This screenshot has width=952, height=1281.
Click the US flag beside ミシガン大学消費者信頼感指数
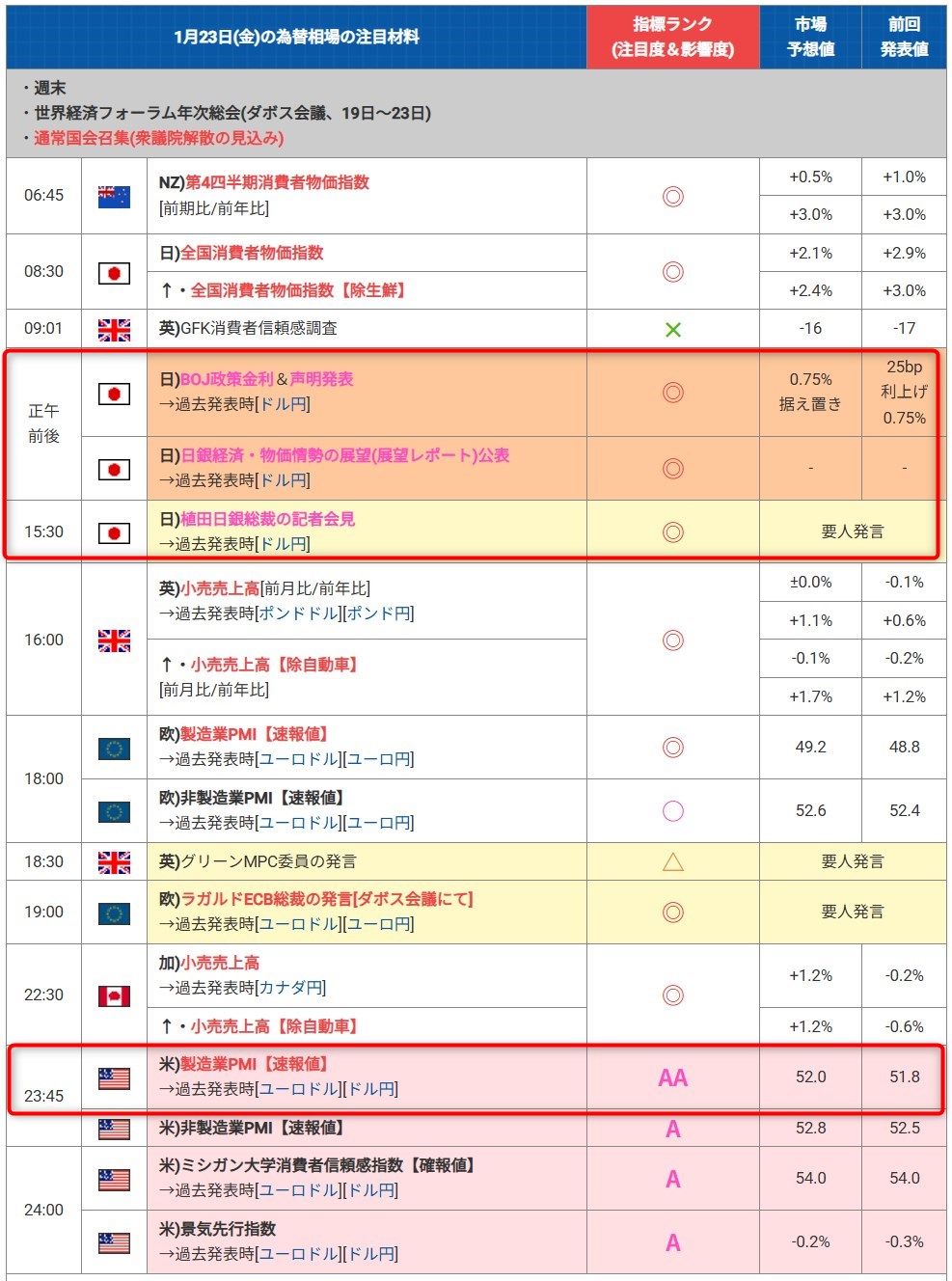[x=114, y=1179]
